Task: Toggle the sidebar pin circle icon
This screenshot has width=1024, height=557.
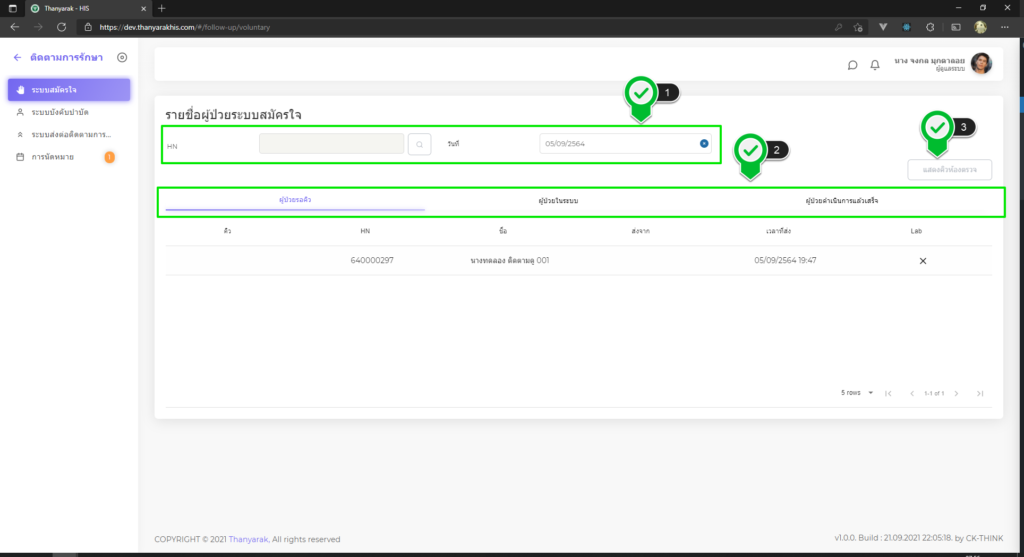Action: 122,58
